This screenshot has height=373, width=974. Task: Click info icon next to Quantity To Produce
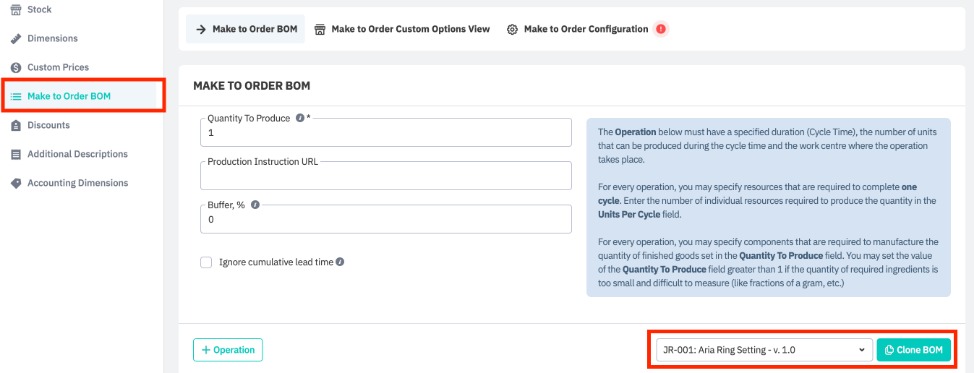point(300,118)
